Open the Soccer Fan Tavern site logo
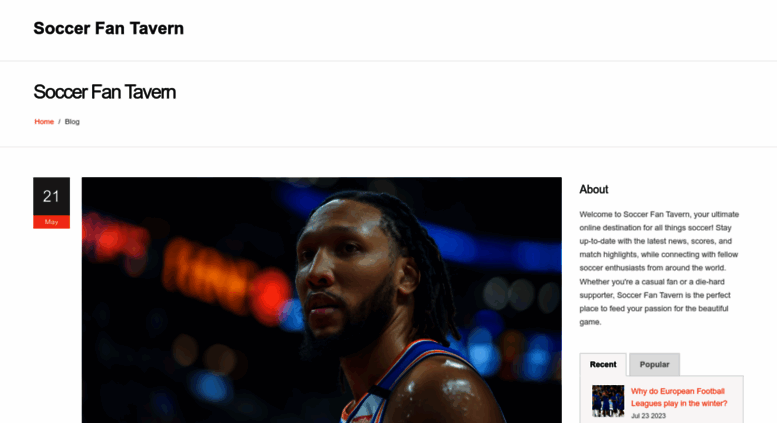This screenshot has height=423, width=777. 109,28
